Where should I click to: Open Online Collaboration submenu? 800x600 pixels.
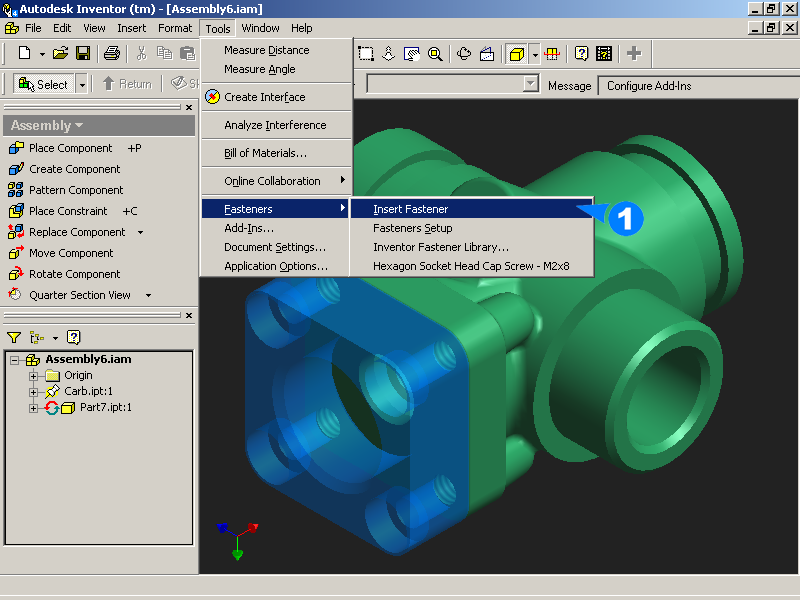tap(276, 181)
